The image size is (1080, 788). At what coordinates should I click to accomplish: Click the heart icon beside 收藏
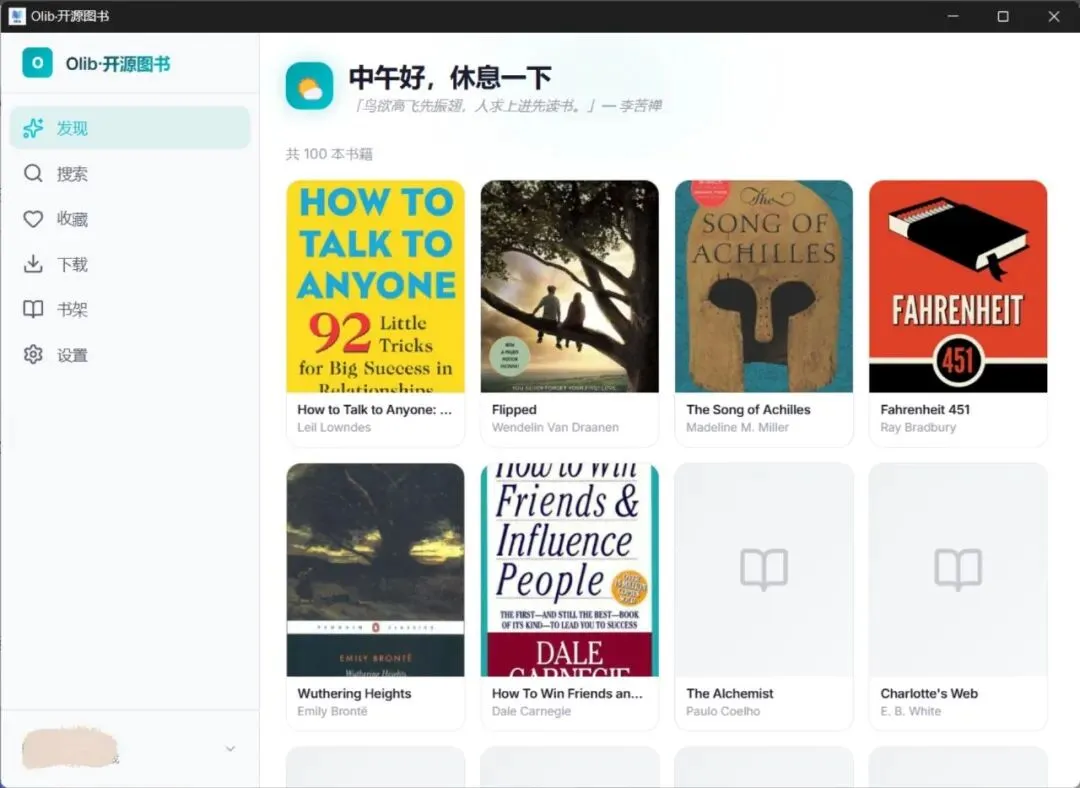[33, 219]
